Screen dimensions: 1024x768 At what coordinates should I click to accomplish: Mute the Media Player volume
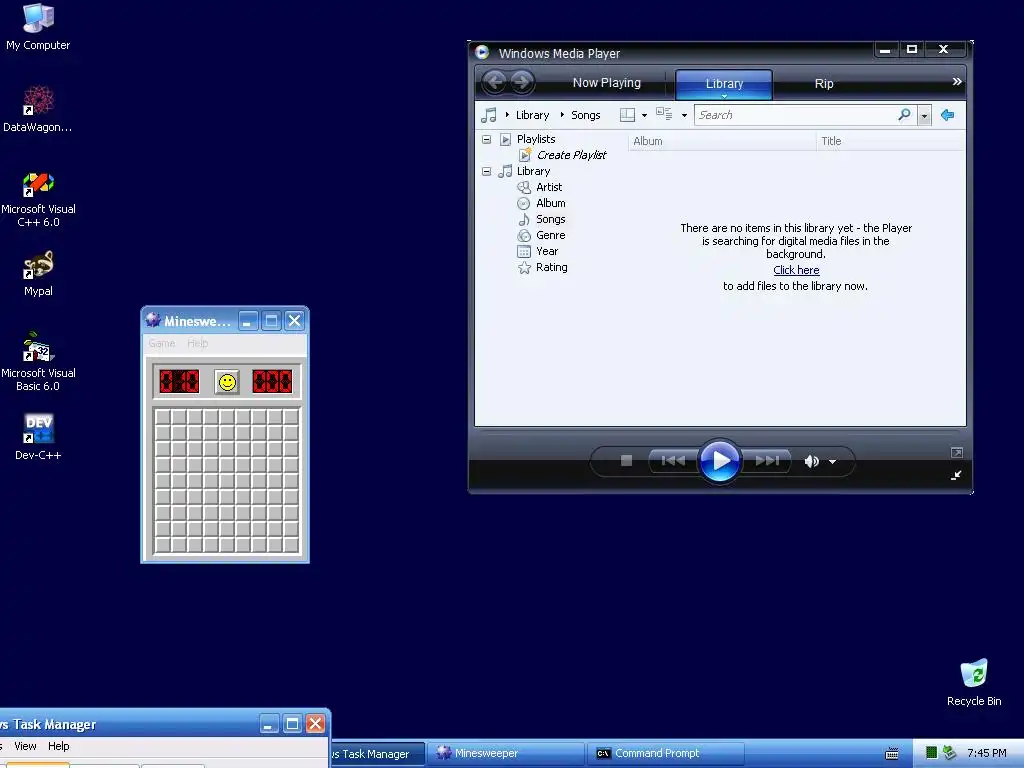click(811, 462)
